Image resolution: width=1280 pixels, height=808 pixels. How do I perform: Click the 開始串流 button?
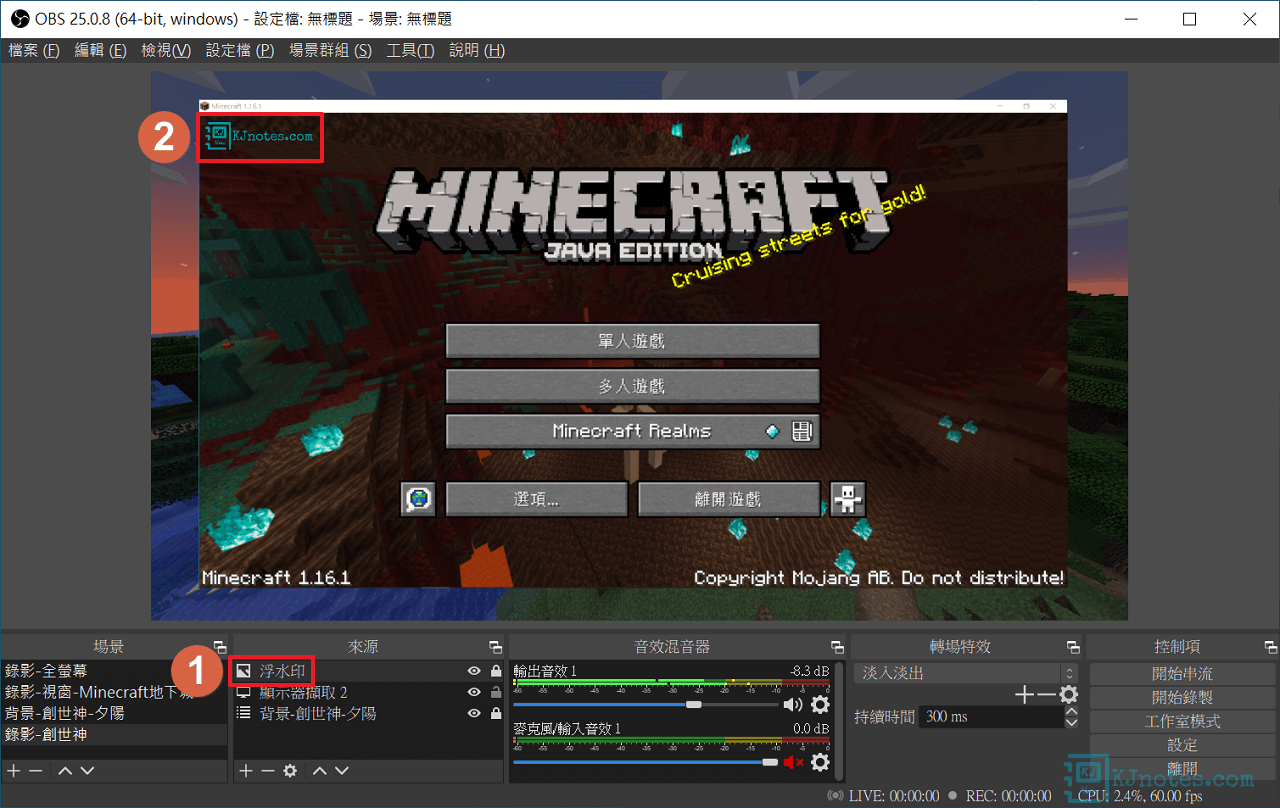coord(1182,673)
